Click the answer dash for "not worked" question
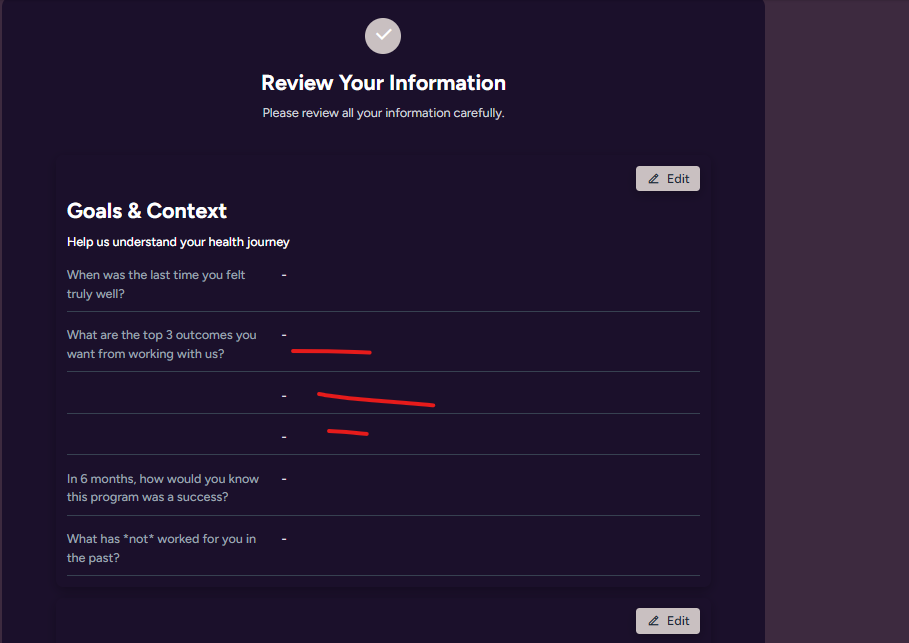 click(284, 539)
